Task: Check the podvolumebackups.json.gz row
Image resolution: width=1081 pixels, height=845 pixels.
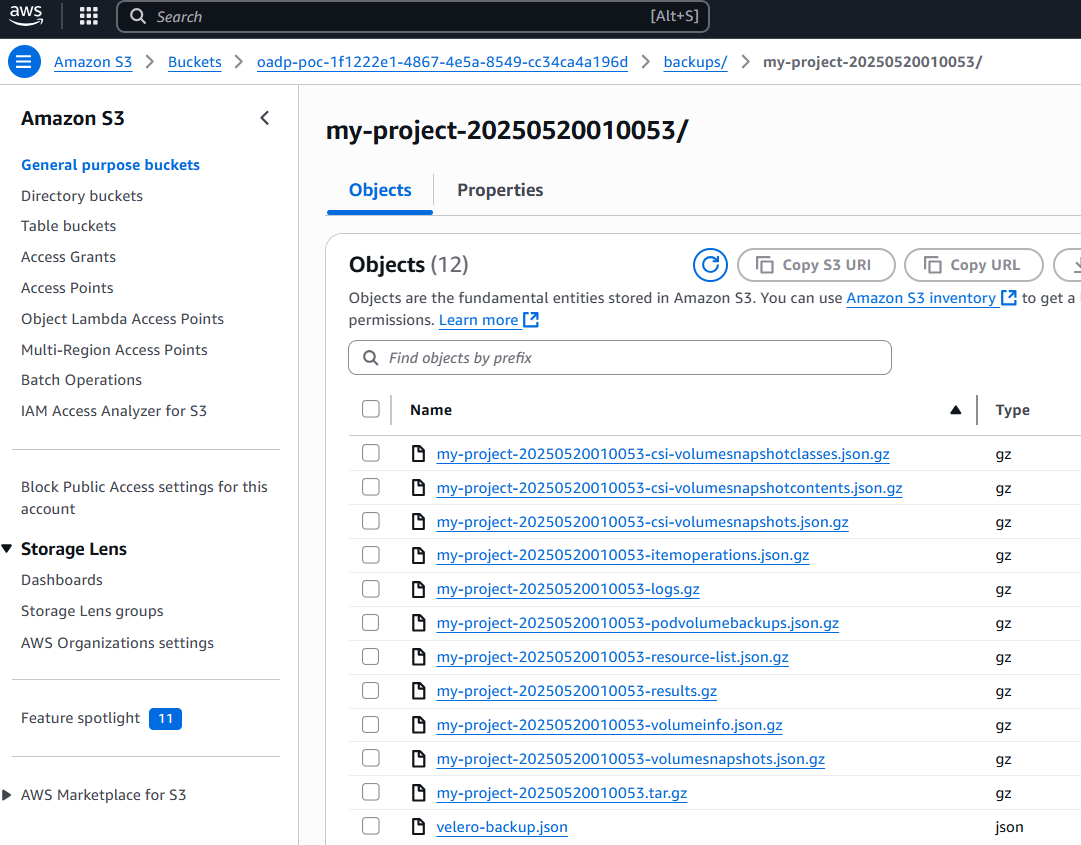Action: [x=371, y=622]
